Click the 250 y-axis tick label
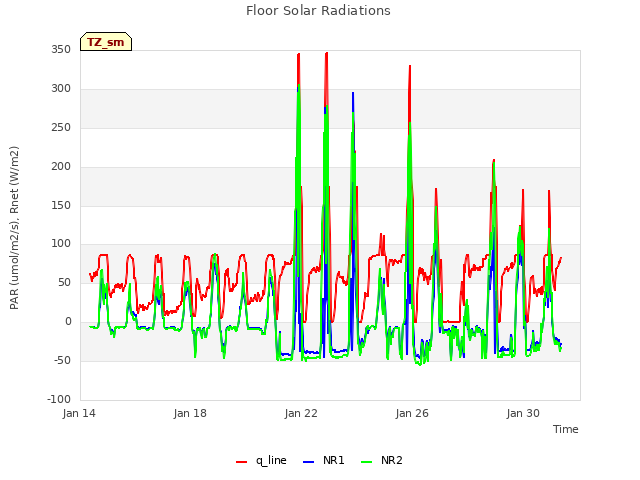 (61, 127)
